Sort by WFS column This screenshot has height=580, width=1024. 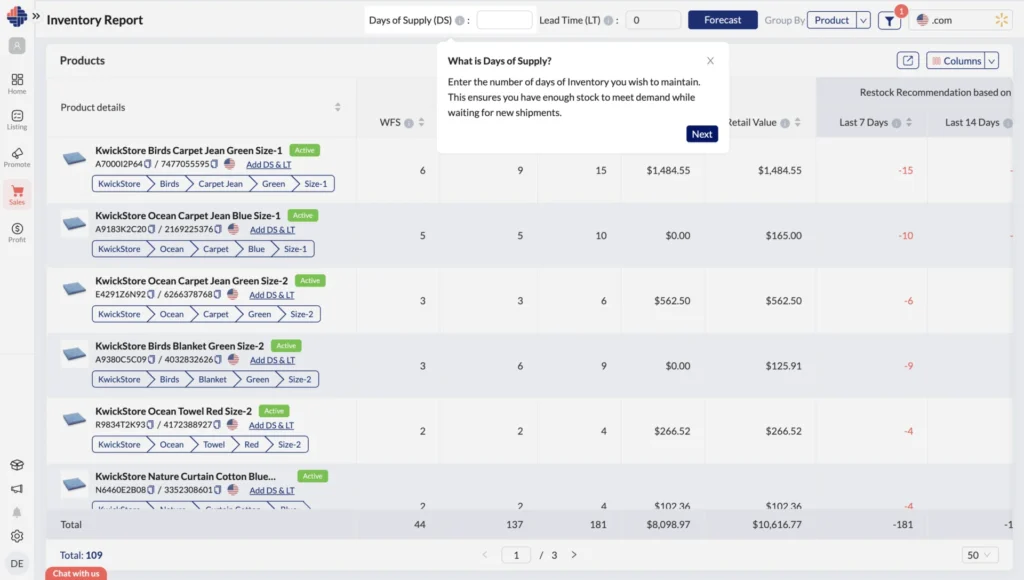click(x=421, y=123)
